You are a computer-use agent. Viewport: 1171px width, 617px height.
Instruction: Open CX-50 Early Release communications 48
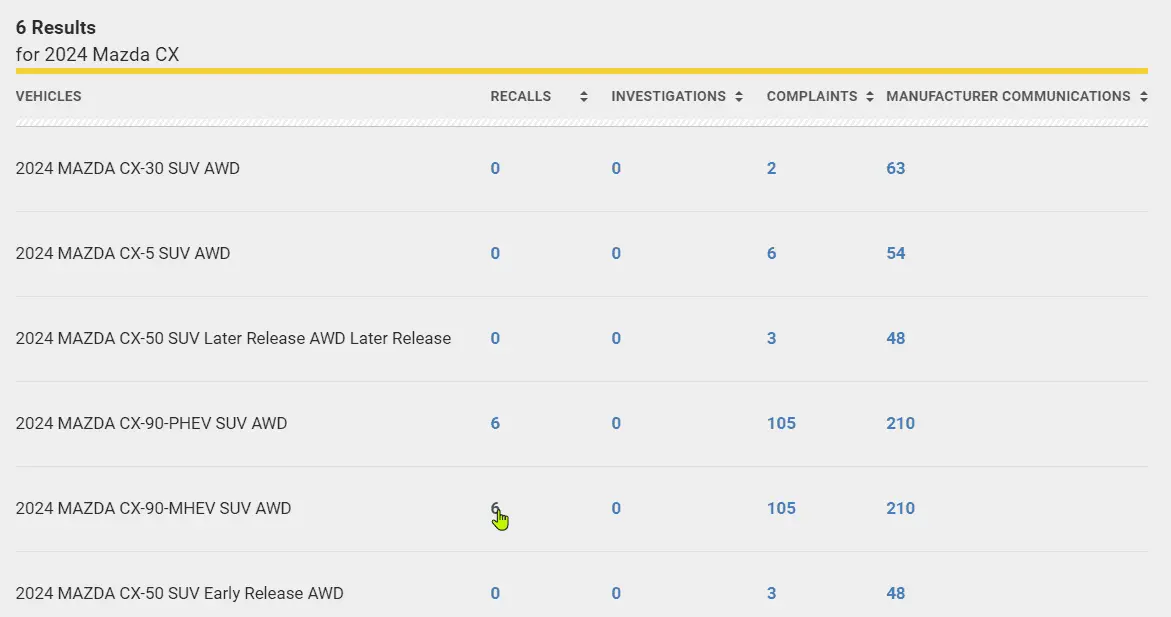pos(895,593)
